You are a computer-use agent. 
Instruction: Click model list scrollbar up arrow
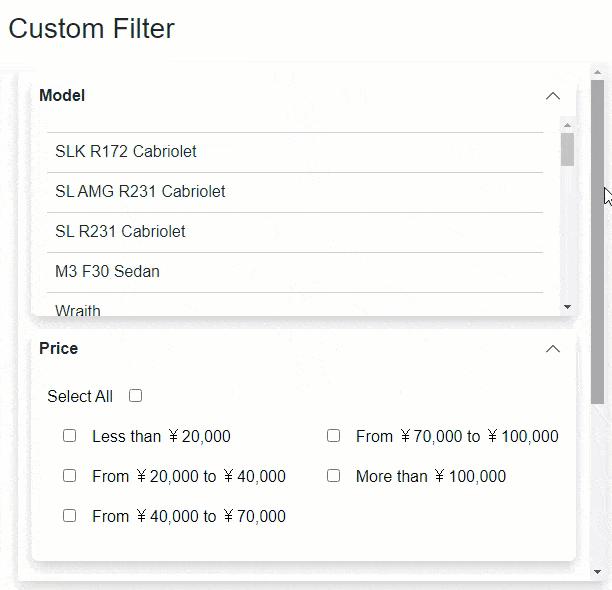coord(568,125)
